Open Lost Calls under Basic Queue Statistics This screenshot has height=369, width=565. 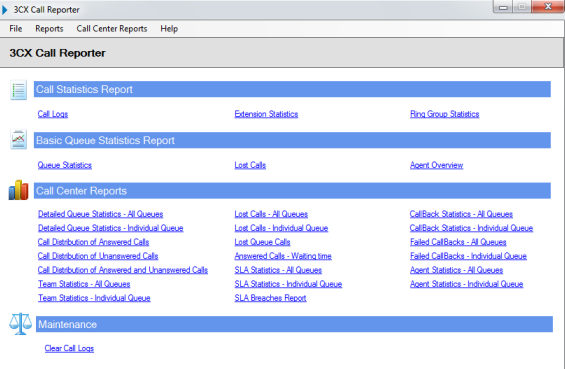pyautogui.click(x=250, y=165)
